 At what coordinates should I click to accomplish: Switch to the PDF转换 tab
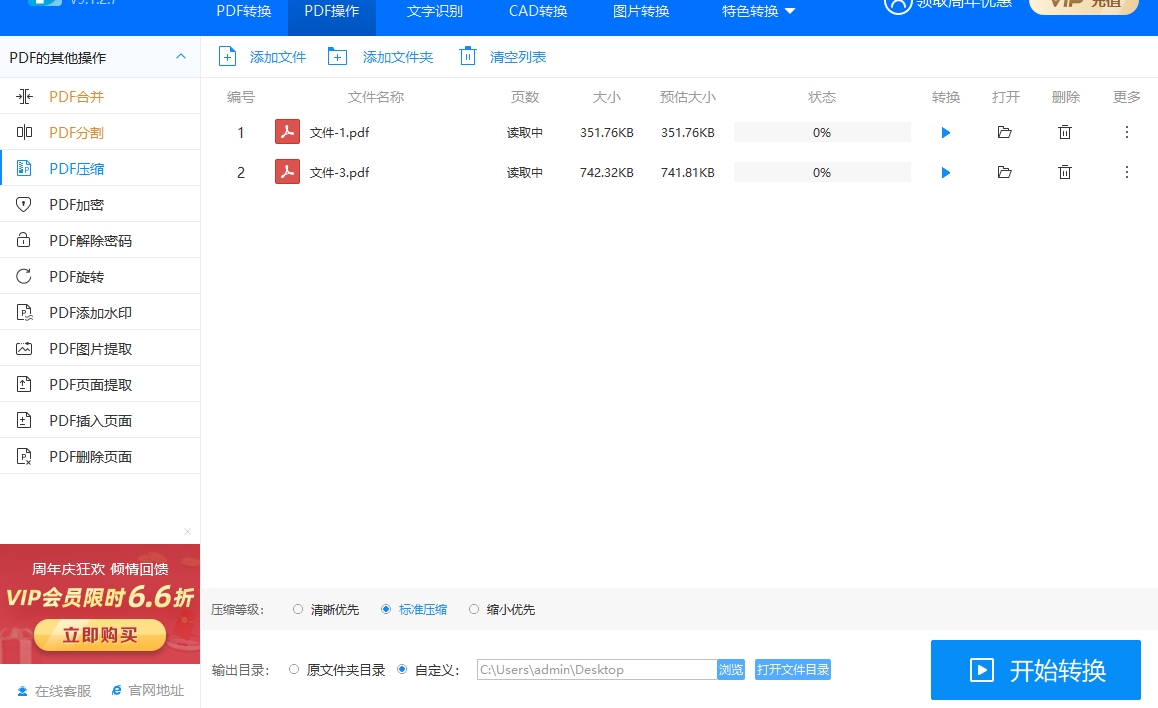[244, 11]
